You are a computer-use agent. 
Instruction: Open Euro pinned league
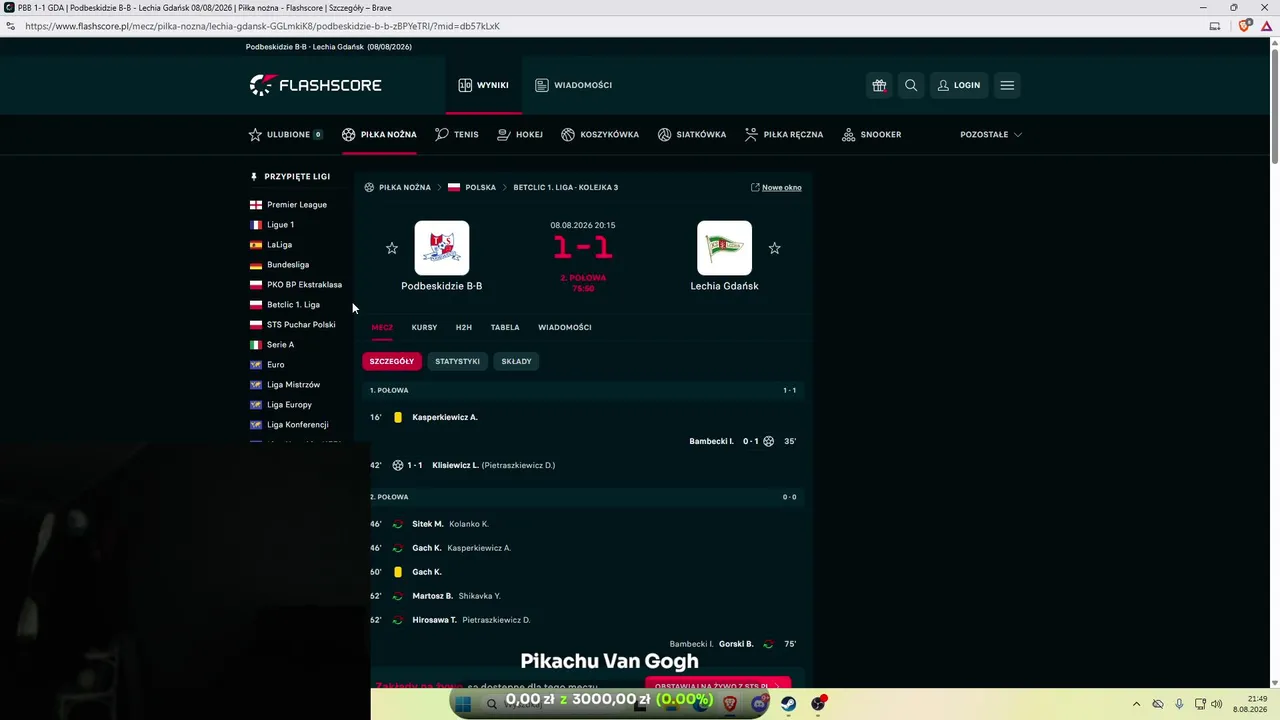pyautogui.click(x=267, y=365)
